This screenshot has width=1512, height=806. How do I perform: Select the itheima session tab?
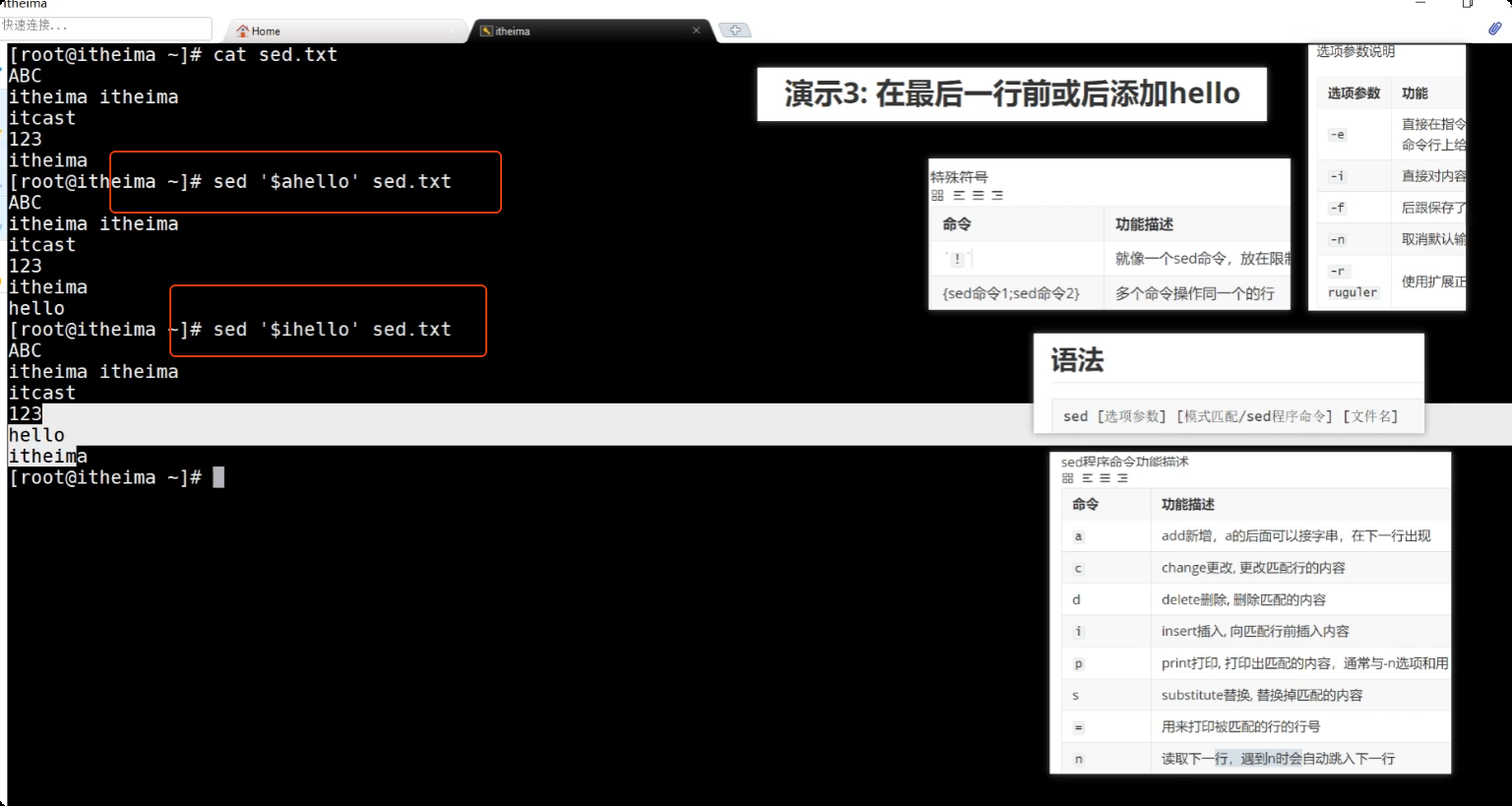[593, 31]
